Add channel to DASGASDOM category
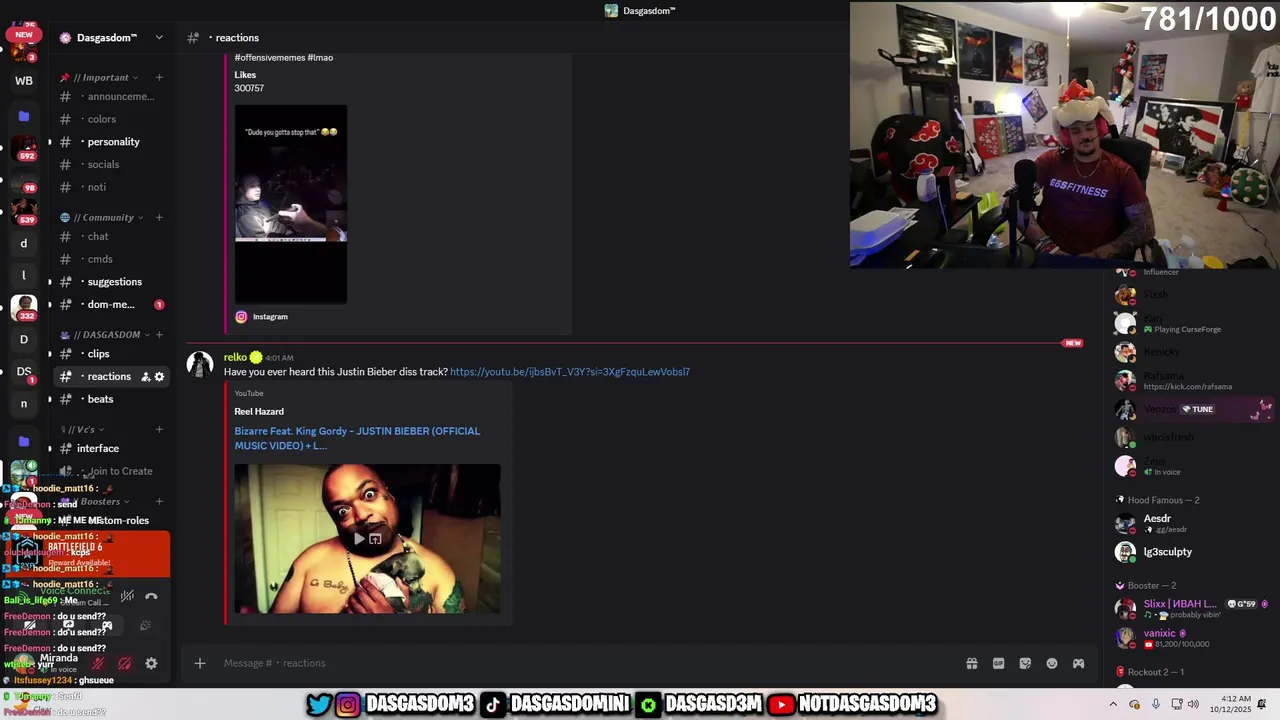Viewport: 1280px width, 720px height. pyautogui.click(x=159, y=335)
